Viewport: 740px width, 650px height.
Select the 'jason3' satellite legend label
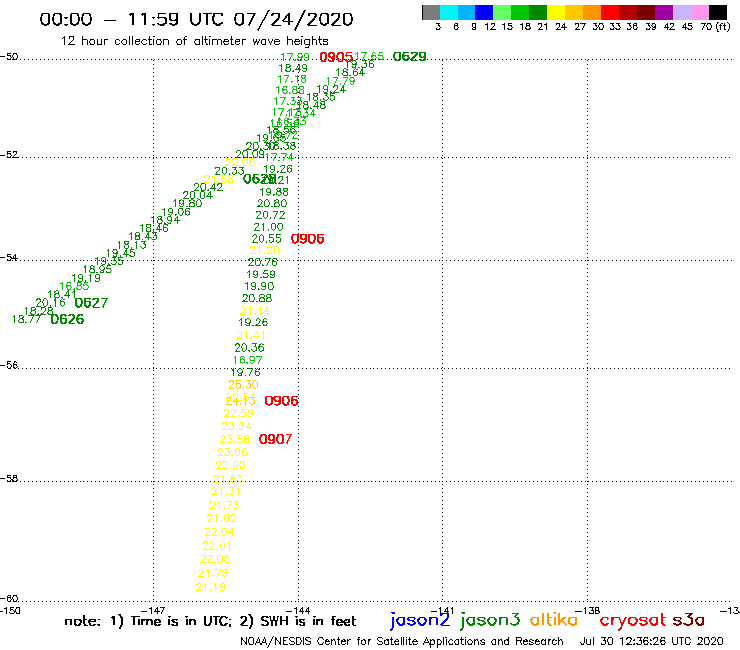coord(490,620)
